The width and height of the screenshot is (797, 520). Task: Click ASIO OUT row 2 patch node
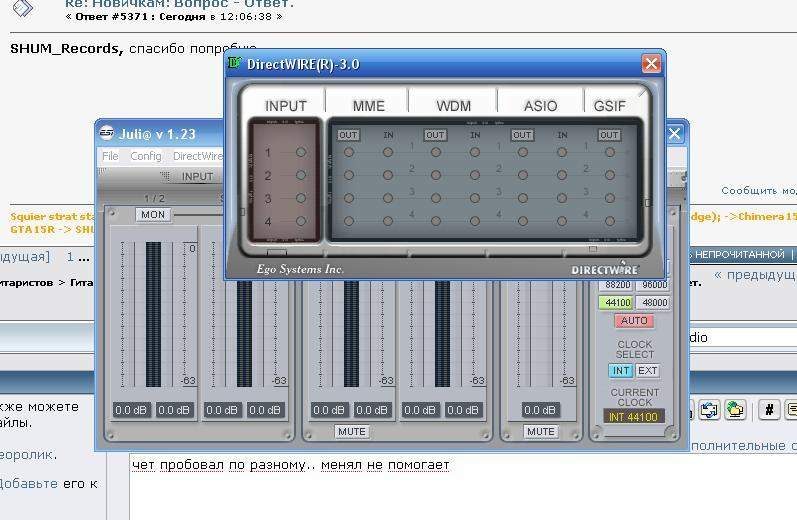[x=522, y=176]
